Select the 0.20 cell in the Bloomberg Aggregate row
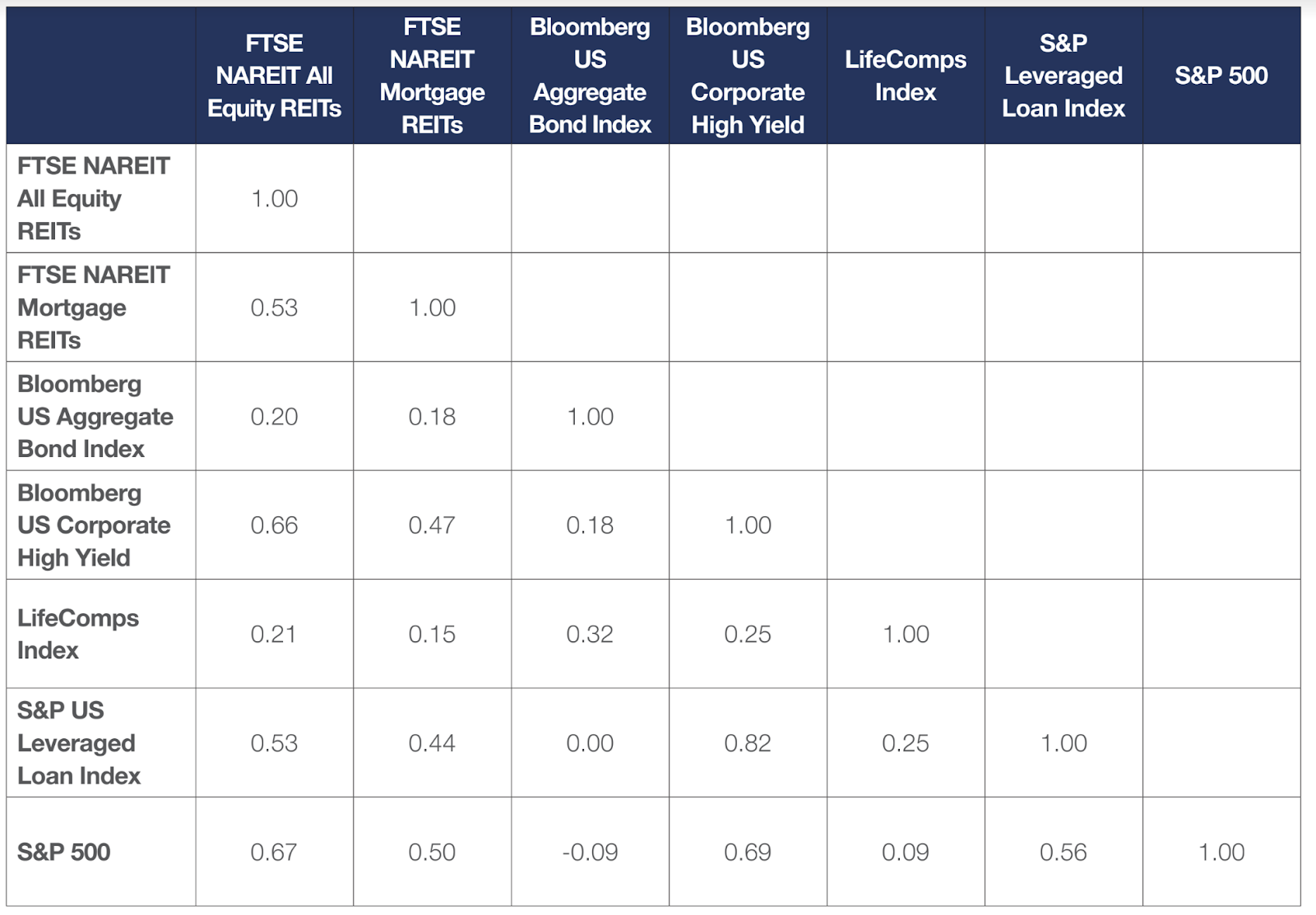Screen dimensions: 1316x915 coord(274,417)
